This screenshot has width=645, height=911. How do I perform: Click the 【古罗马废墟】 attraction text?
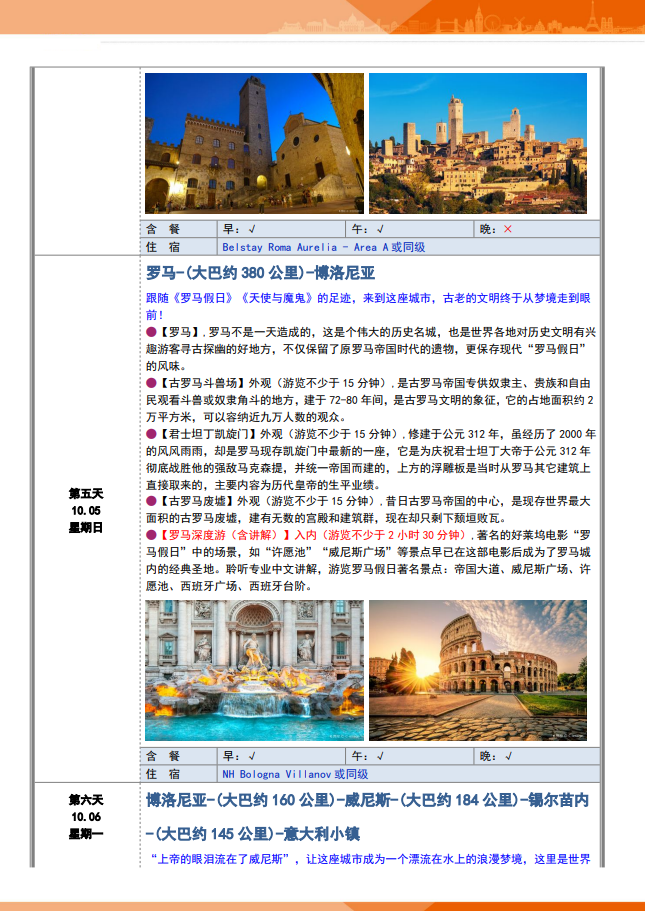197,501
